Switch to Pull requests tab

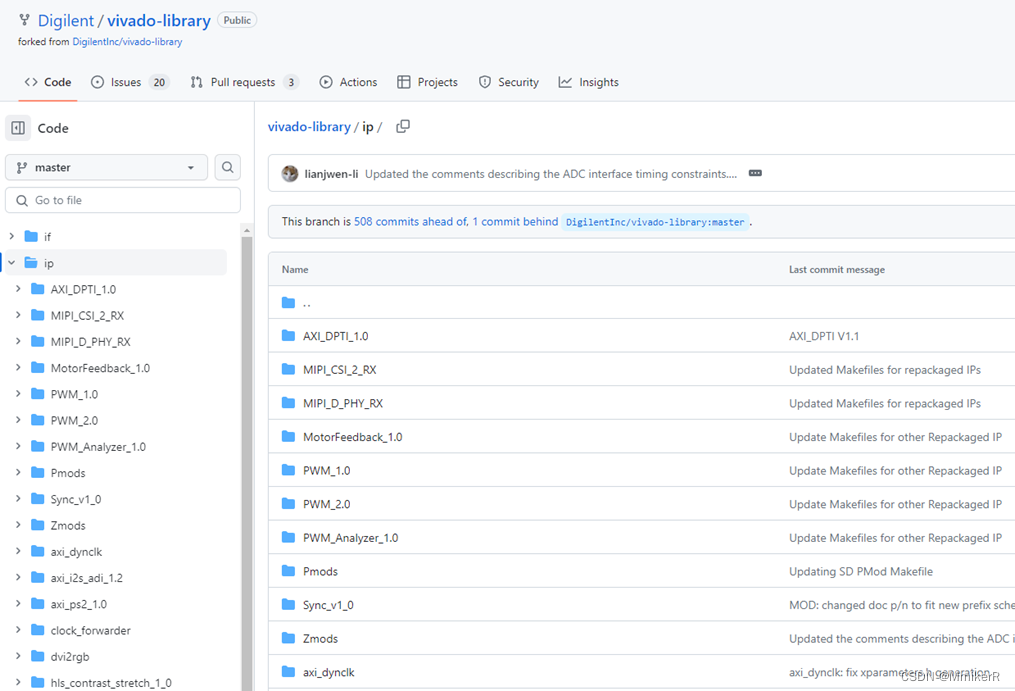pos(245,82)
